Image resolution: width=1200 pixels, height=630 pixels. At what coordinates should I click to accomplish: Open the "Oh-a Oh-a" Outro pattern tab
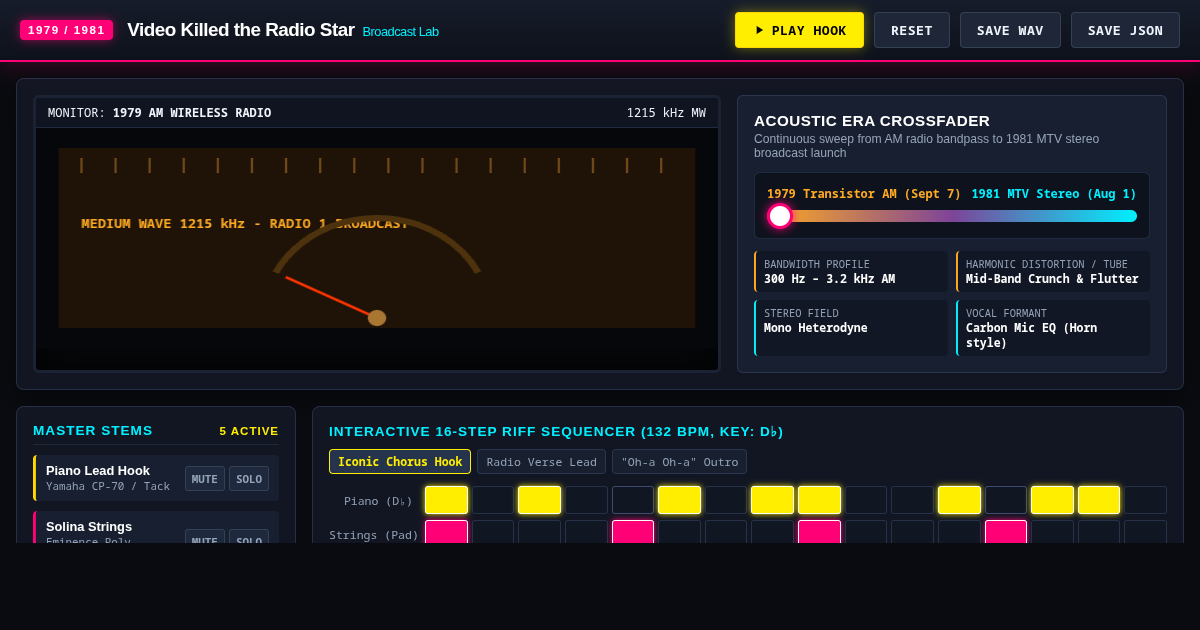[x=679, y=462]
